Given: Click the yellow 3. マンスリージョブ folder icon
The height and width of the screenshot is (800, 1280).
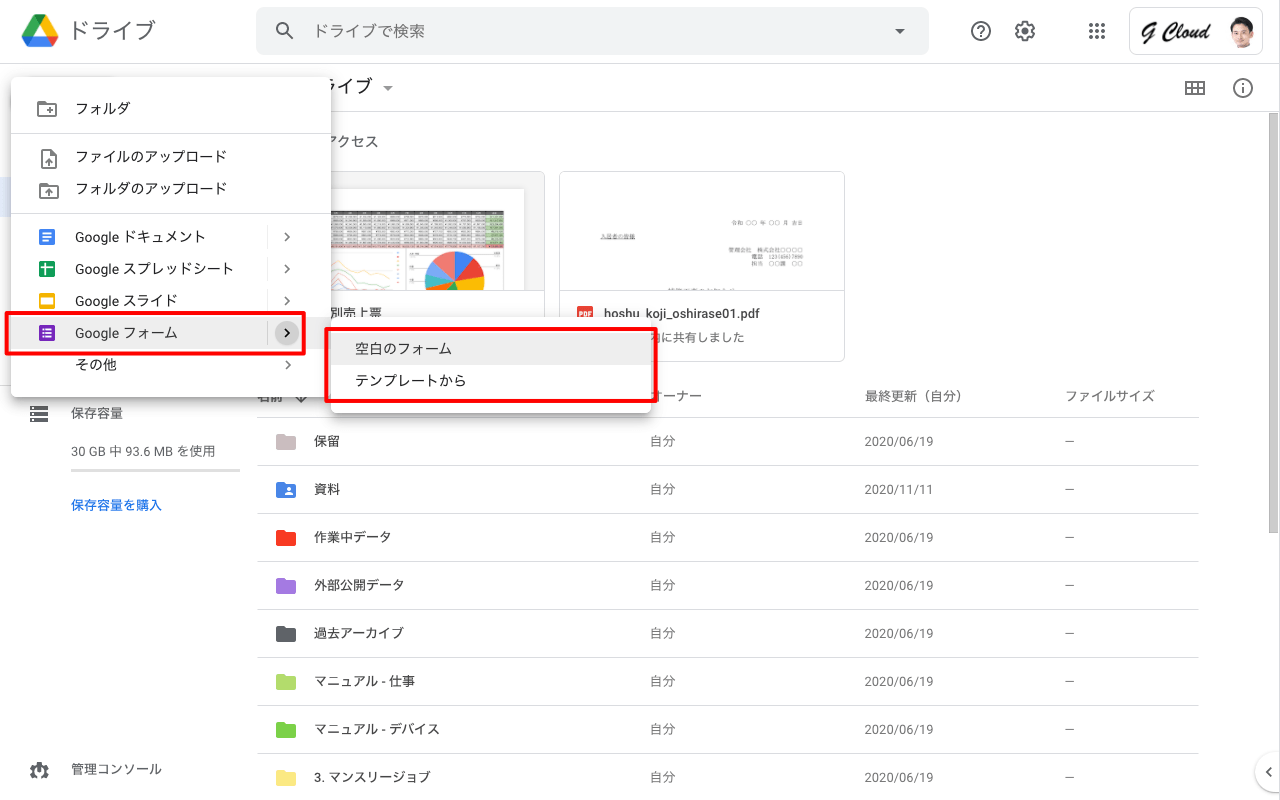Looking at the screenshot, I should (286, 777).
